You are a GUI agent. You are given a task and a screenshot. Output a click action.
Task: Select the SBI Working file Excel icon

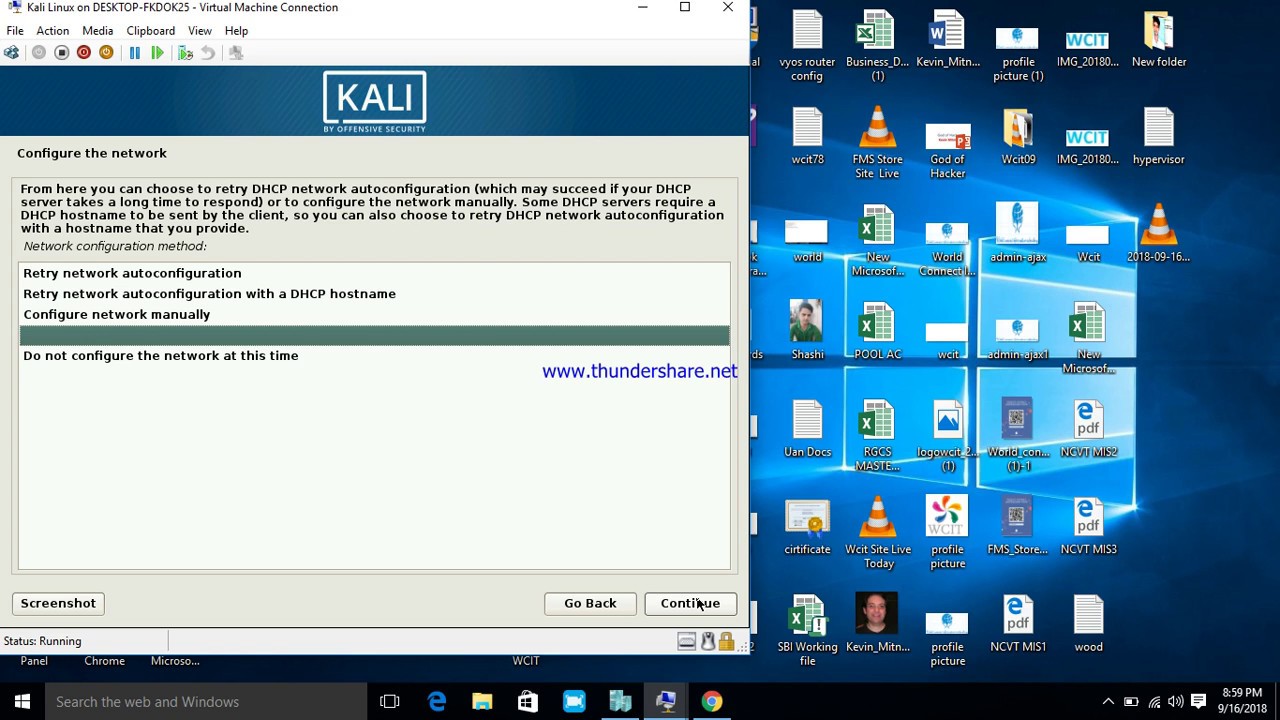pyautogui.click(x=807, y=631)
